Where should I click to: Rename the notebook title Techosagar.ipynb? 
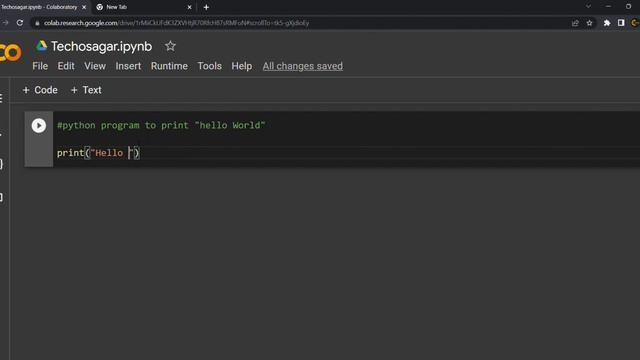101,47
